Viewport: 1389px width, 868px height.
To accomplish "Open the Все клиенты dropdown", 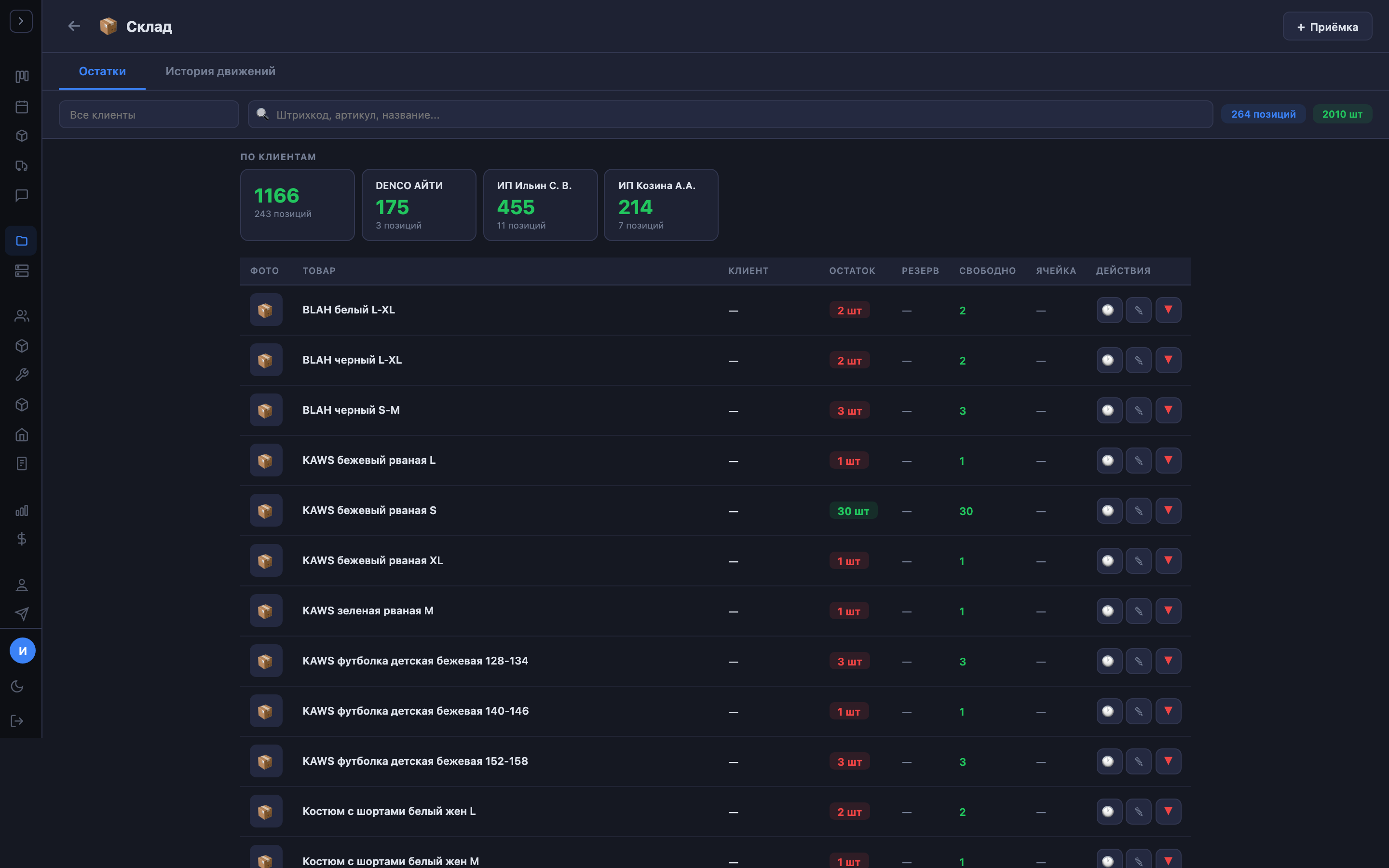I will [149, 115].
